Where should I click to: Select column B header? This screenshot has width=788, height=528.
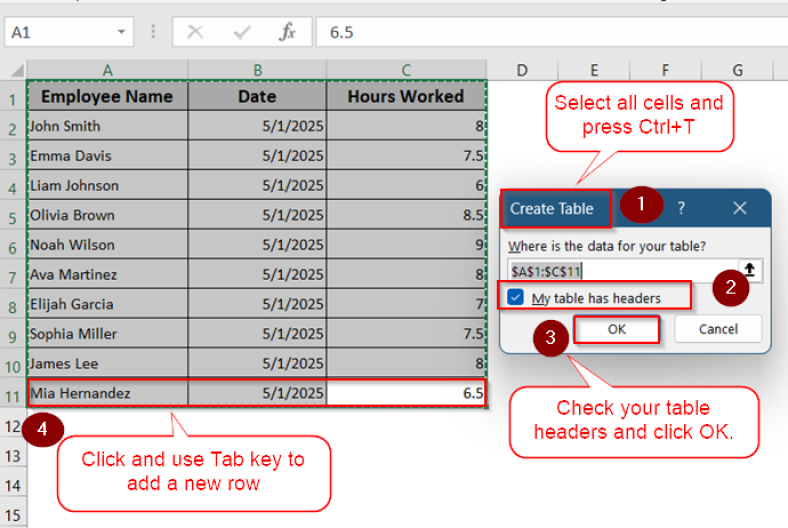pos(257,69)
